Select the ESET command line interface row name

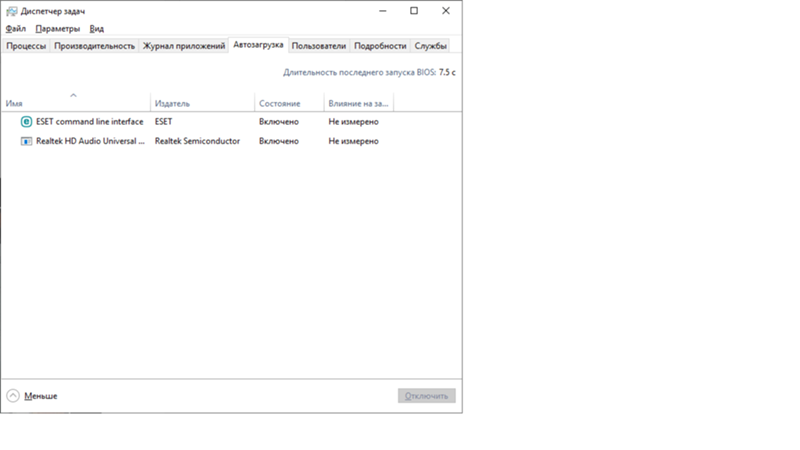(x=90, y=121)
